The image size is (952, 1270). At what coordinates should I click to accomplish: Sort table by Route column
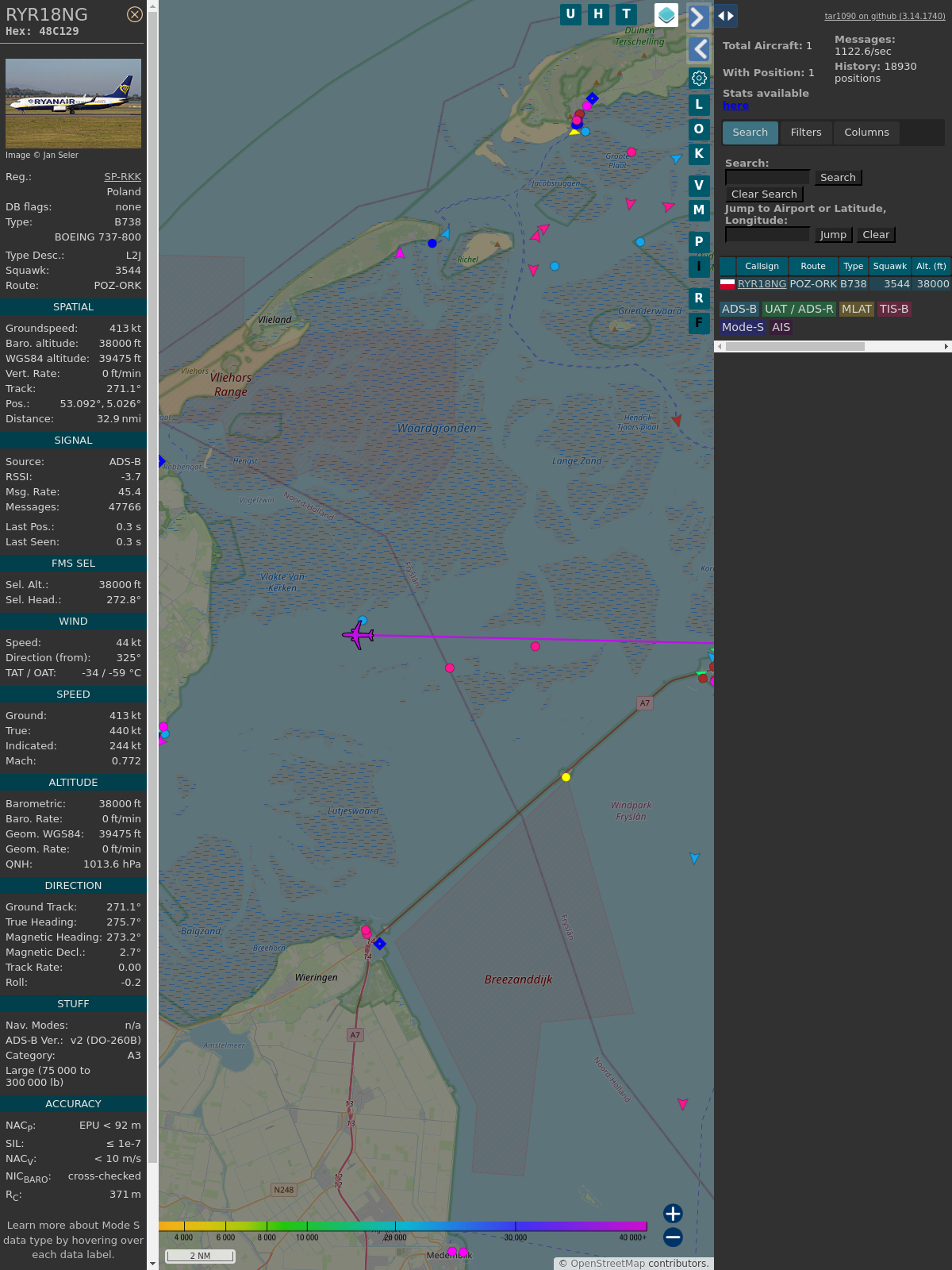pyautogui.click(x=813, y=267)
